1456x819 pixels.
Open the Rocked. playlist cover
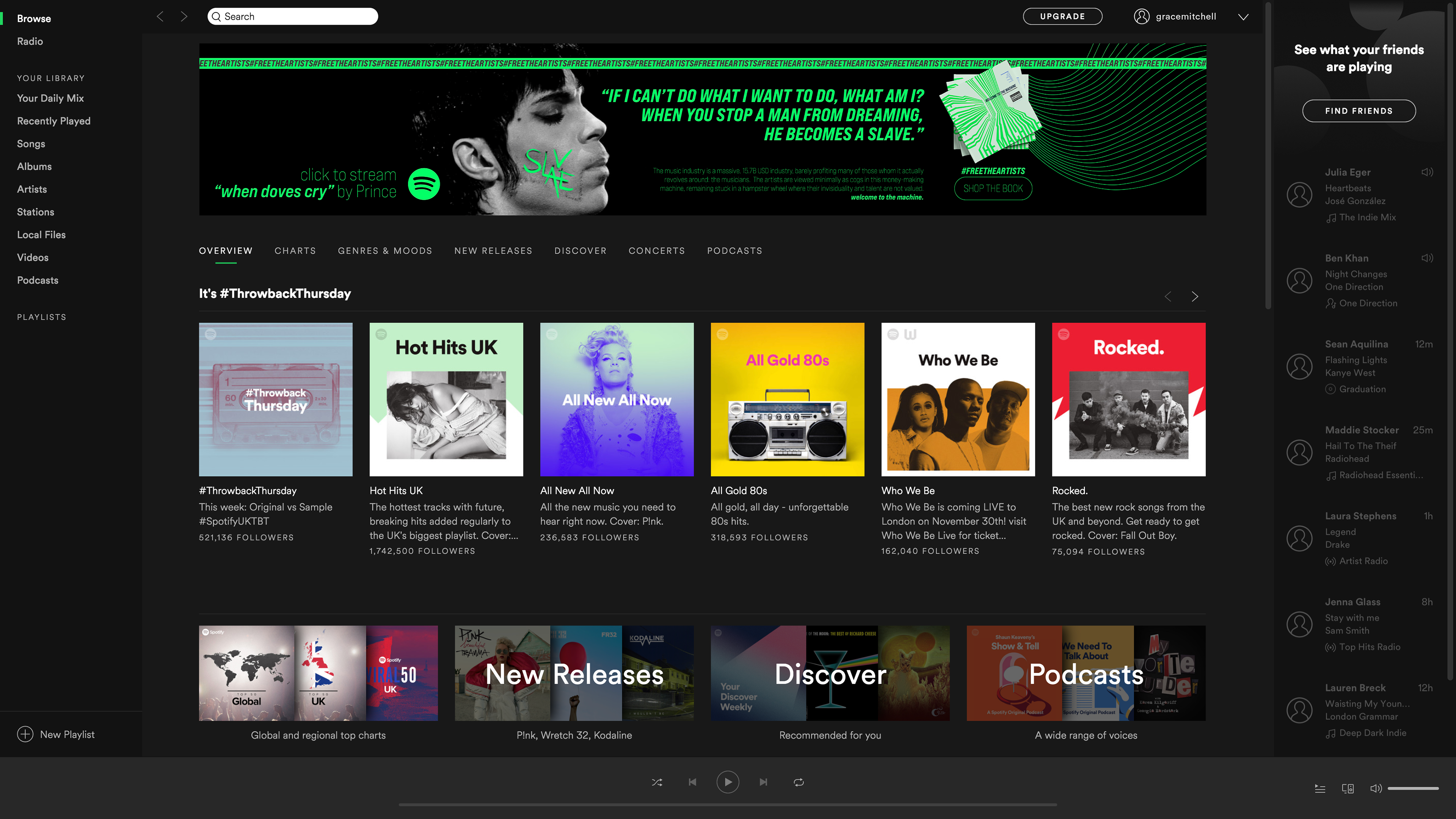click(1129, 400)
